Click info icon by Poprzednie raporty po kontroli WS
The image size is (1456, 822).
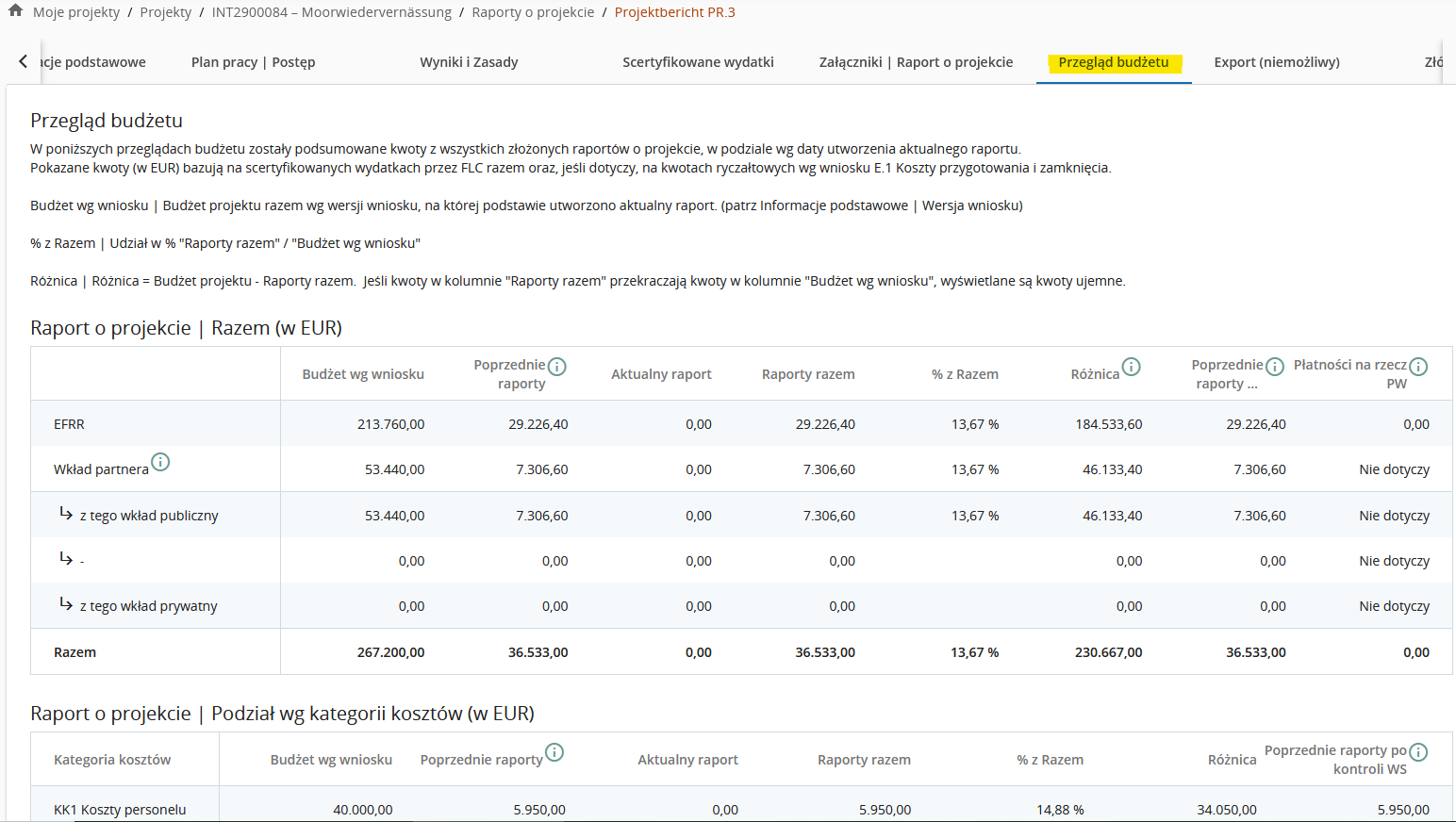[1417, 752]
